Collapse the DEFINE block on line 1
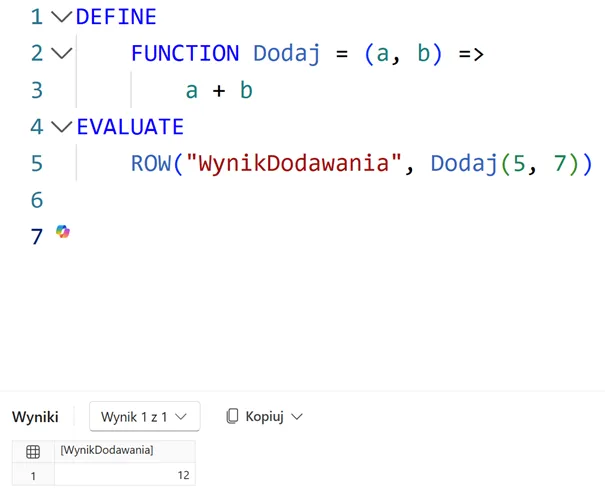The width and height of the screenshot is (605, 493). 61,17
